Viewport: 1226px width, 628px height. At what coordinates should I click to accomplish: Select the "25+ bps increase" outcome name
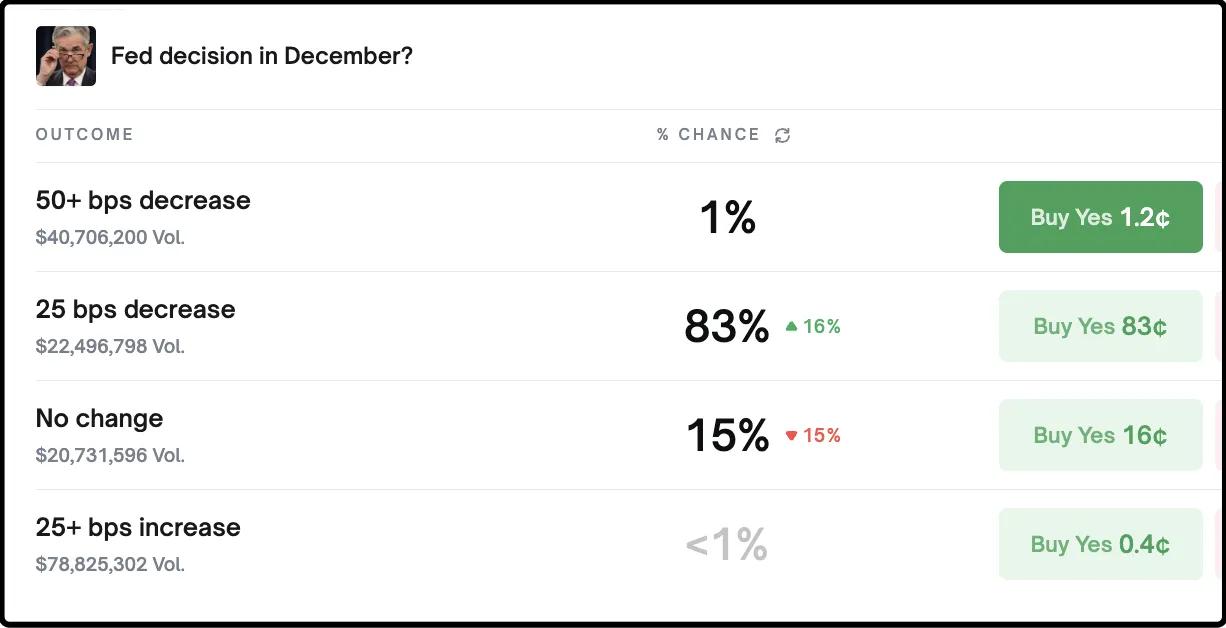[138, 527]
